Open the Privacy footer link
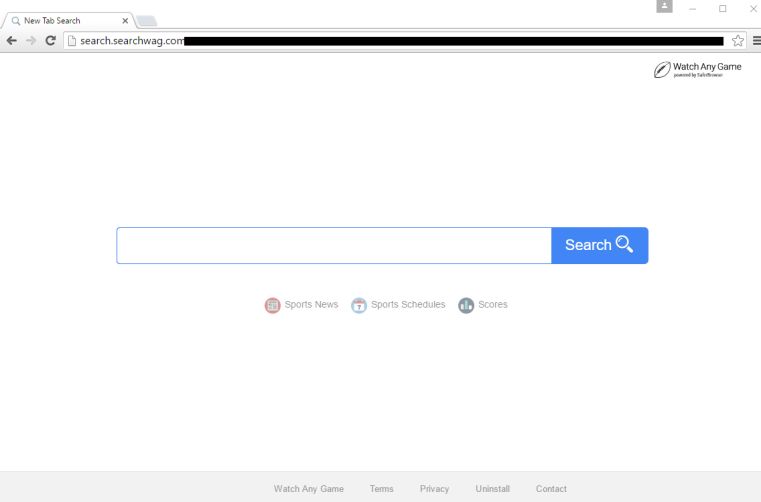Viewport: 761px width, 502px height. 434,489
